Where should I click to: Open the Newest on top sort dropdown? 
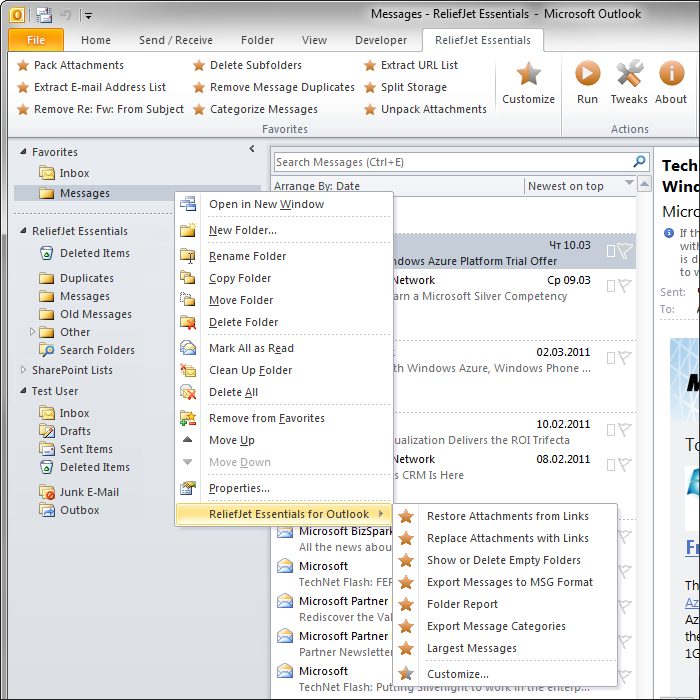[629, 182]
